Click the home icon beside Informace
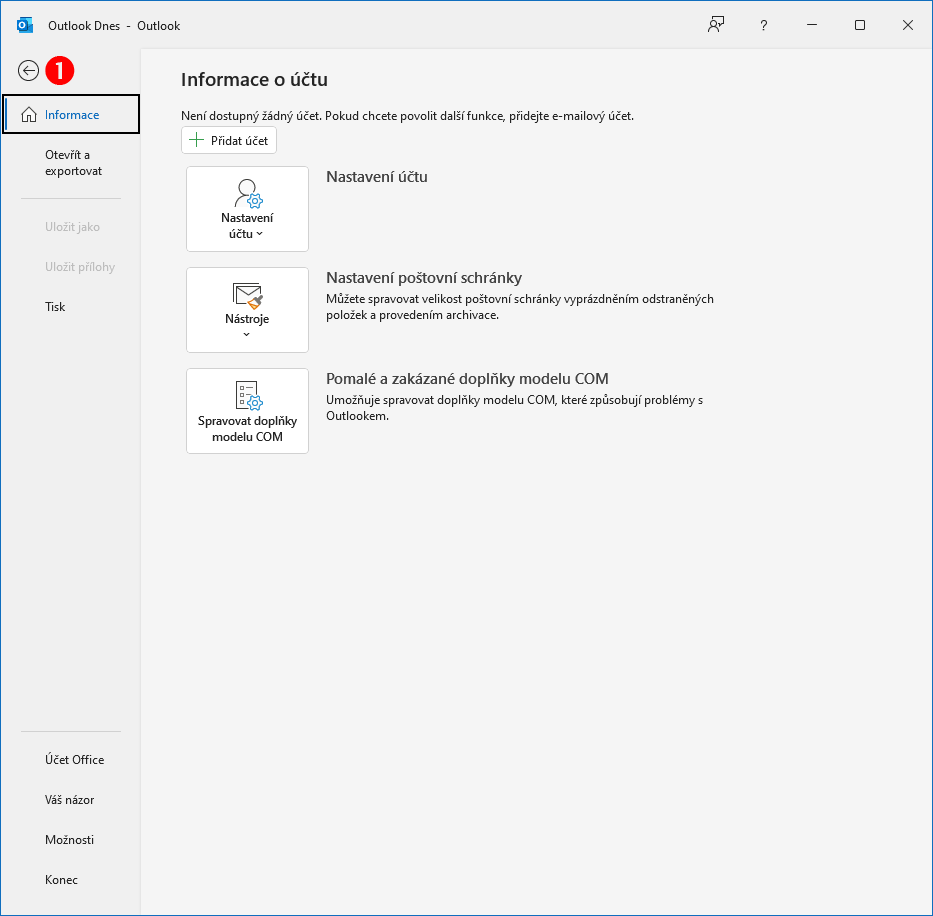The width and height of the screenshot is (933, 916). (x=29, y=114)
